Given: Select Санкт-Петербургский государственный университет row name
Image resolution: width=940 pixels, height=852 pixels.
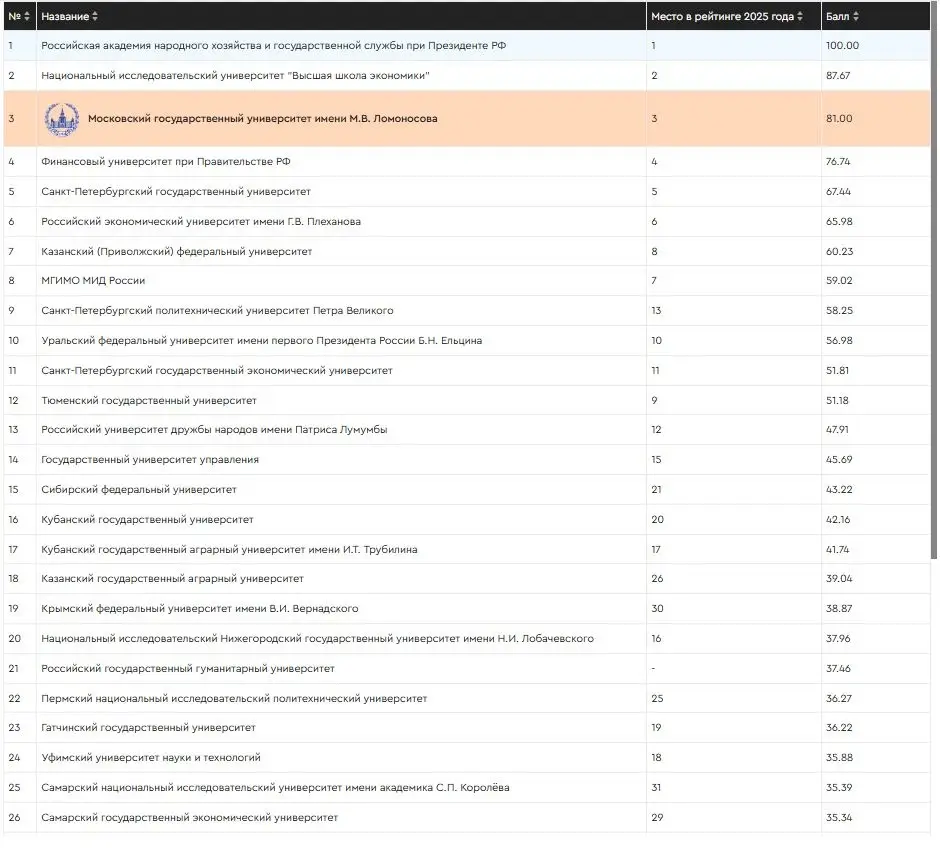Looking at the screenshot, I should (176, 192).
